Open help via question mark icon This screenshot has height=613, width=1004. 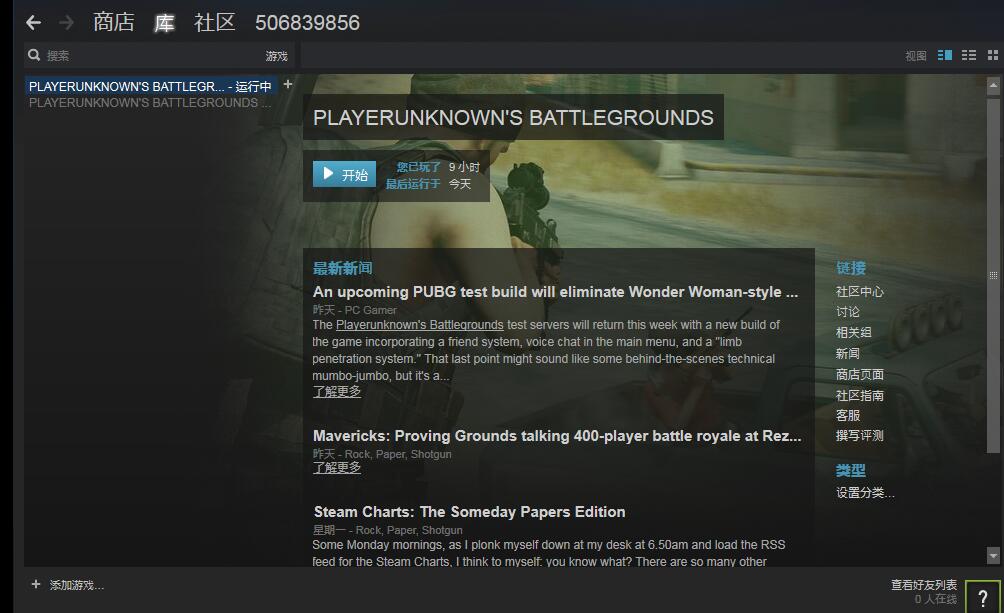(x=982, y=597)
